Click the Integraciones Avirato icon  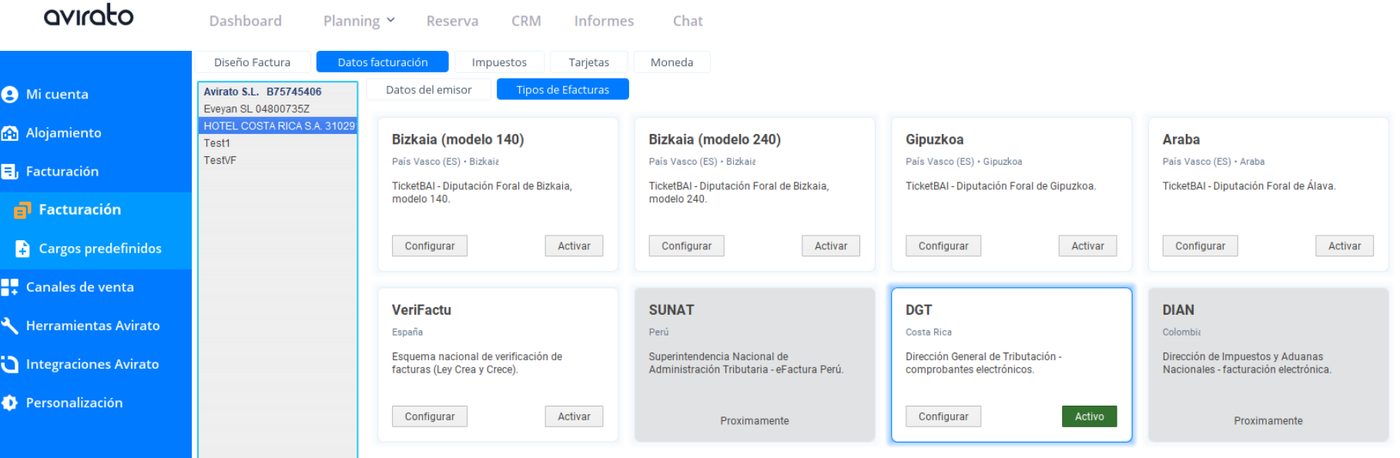click(10, 364)
